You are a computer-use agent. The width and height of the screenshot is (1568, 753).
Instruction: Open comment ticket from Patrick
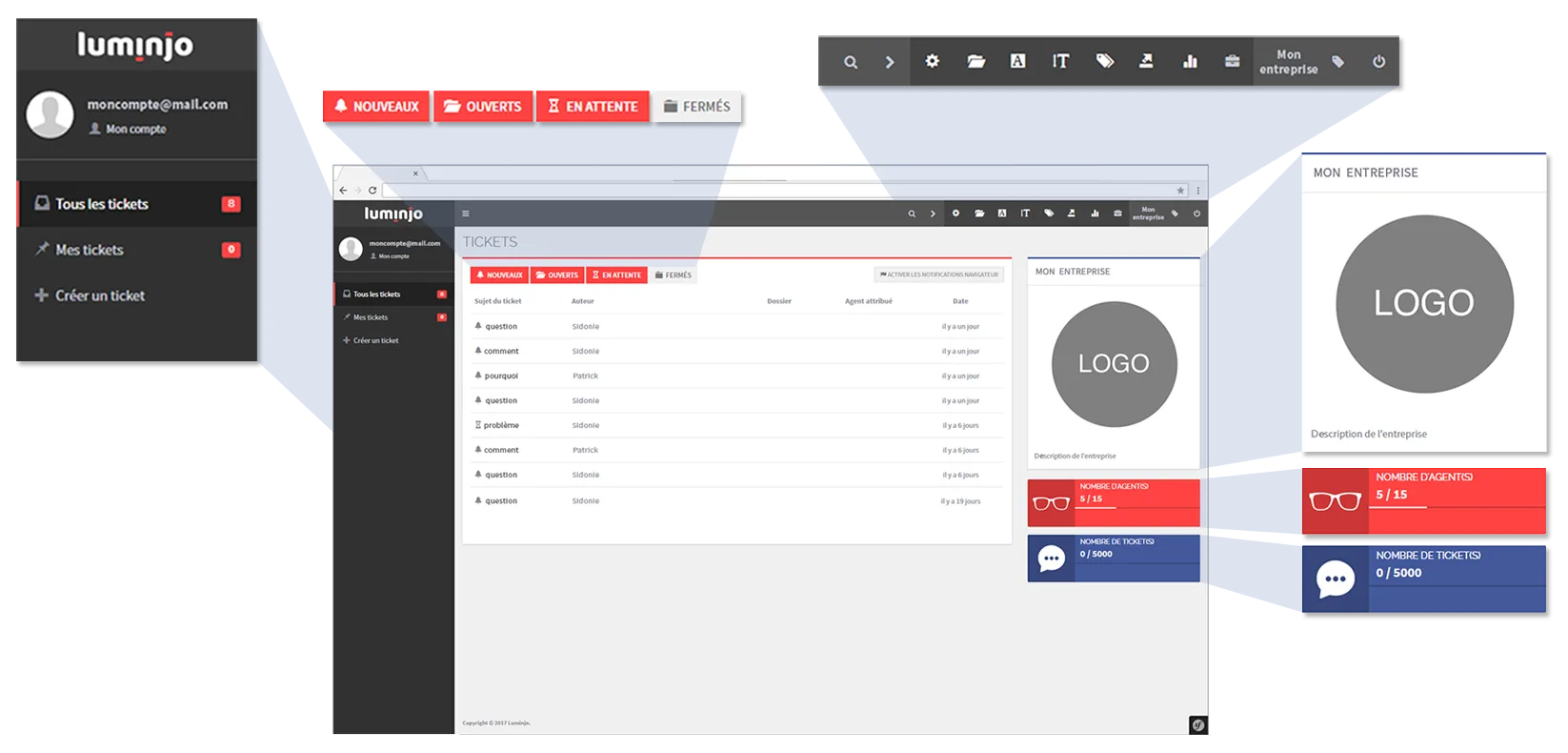coord(737,450)
